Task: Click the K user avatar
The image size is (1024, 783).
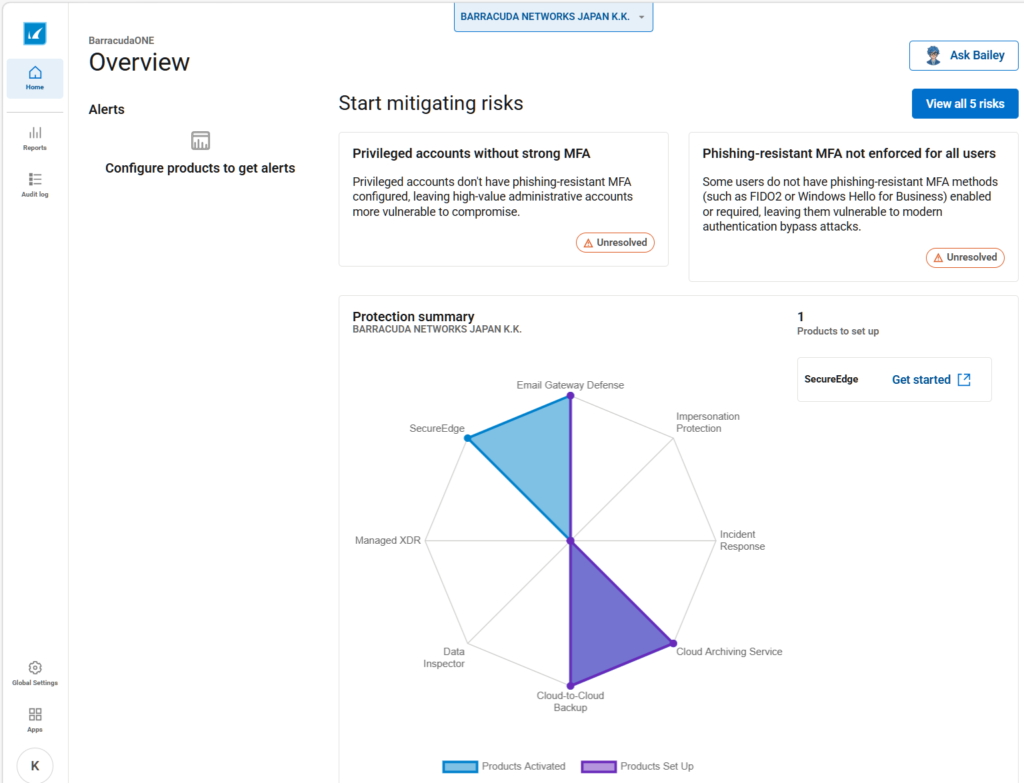Action: [35, 765]
